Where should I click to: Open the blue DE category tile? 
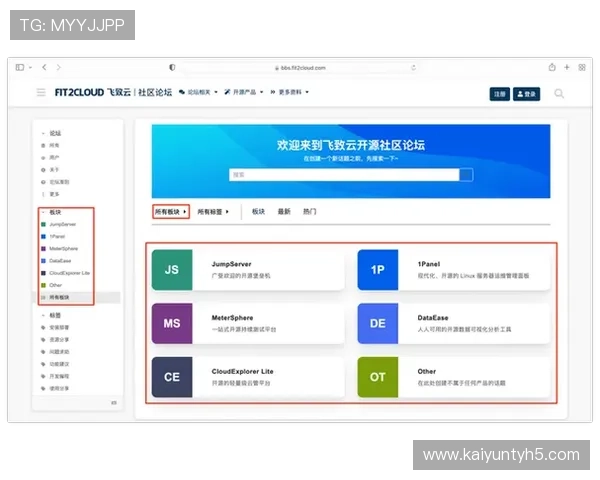tap(378, 323)
